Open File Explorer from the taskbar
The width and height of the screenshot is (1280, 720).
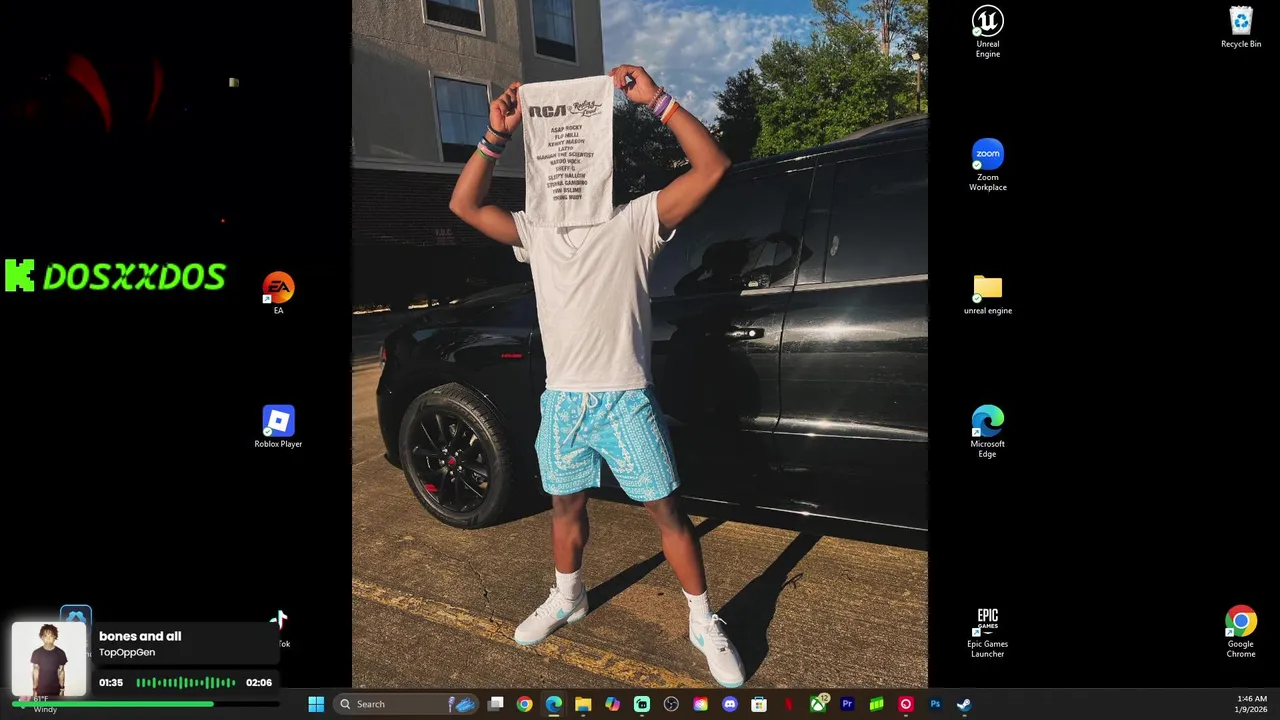pyautogui.click(x=583, y=704)
